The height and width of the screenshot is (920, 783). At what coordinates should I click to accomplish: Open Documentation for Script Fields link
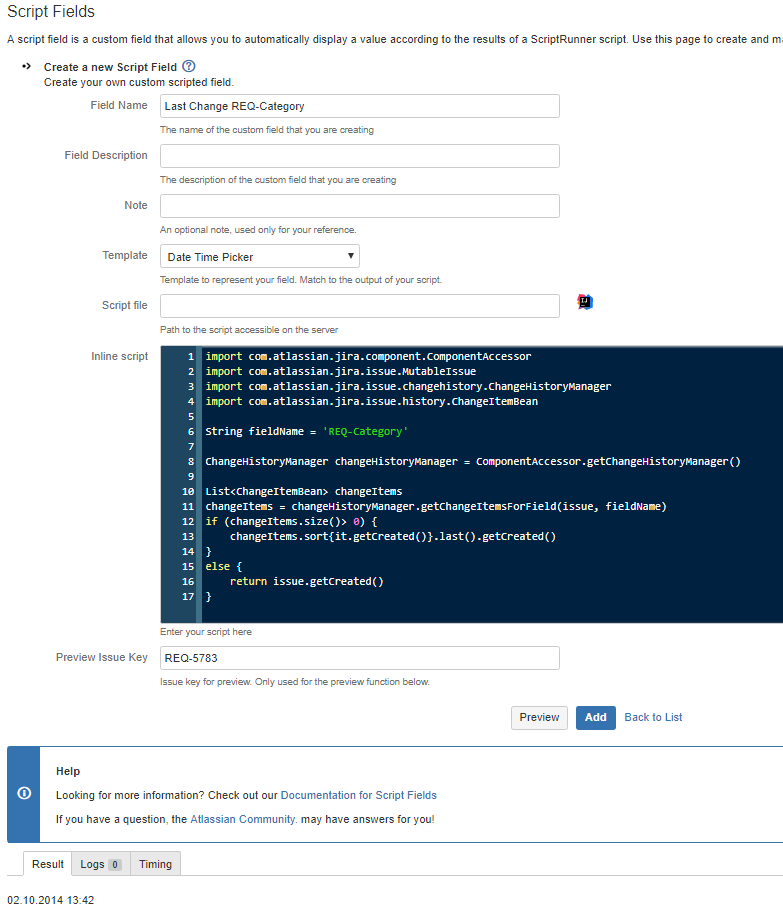358,795
